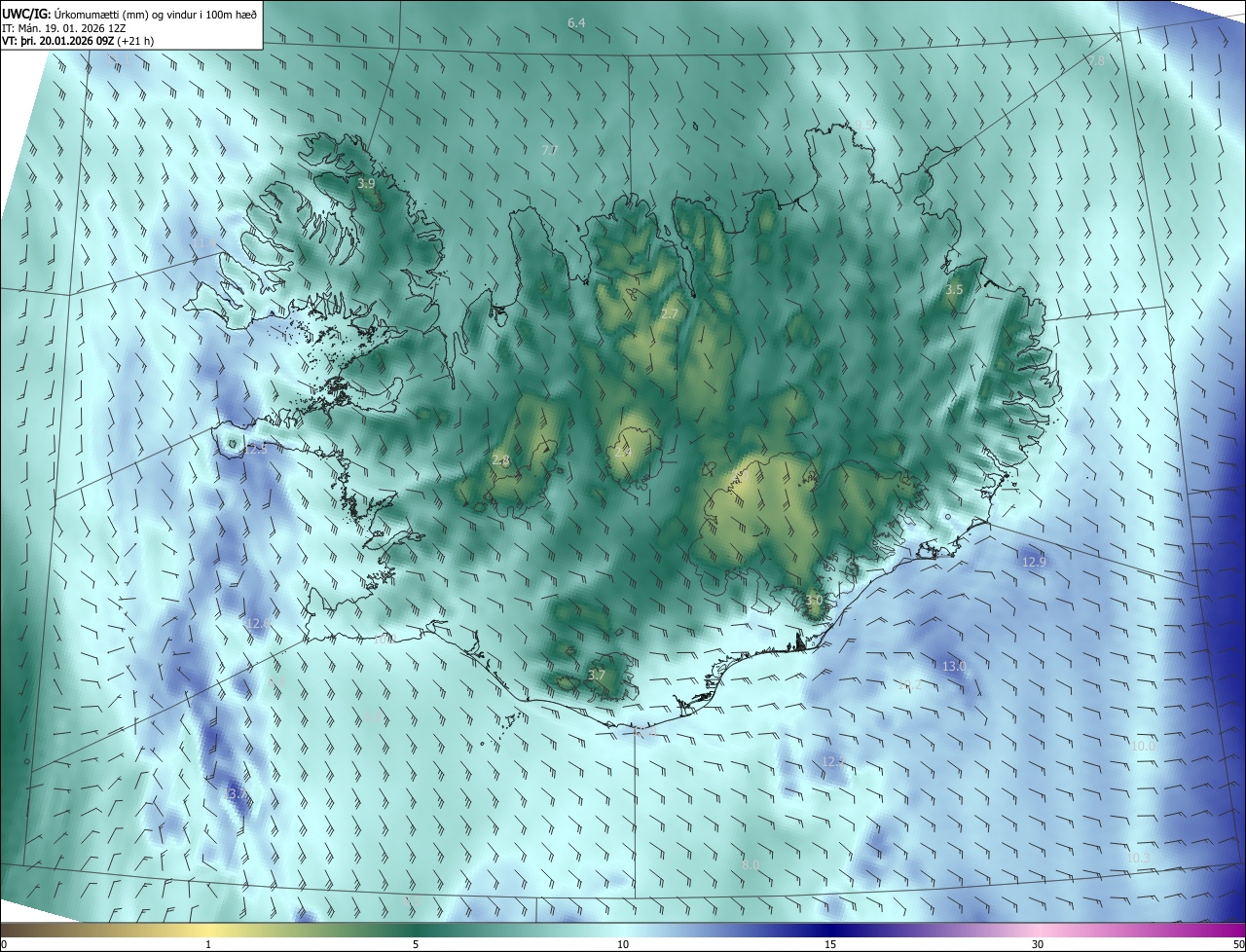Click the 'UWC/IG: Úrkomumætti (mm)' title line
Viewport: 1246px width, 952px height.
(x=129, y=14)
